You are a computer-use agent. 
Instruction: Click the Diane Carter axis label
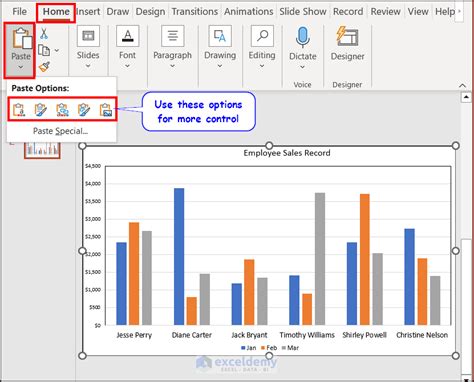pyautogui.click(x=192, y=335)
